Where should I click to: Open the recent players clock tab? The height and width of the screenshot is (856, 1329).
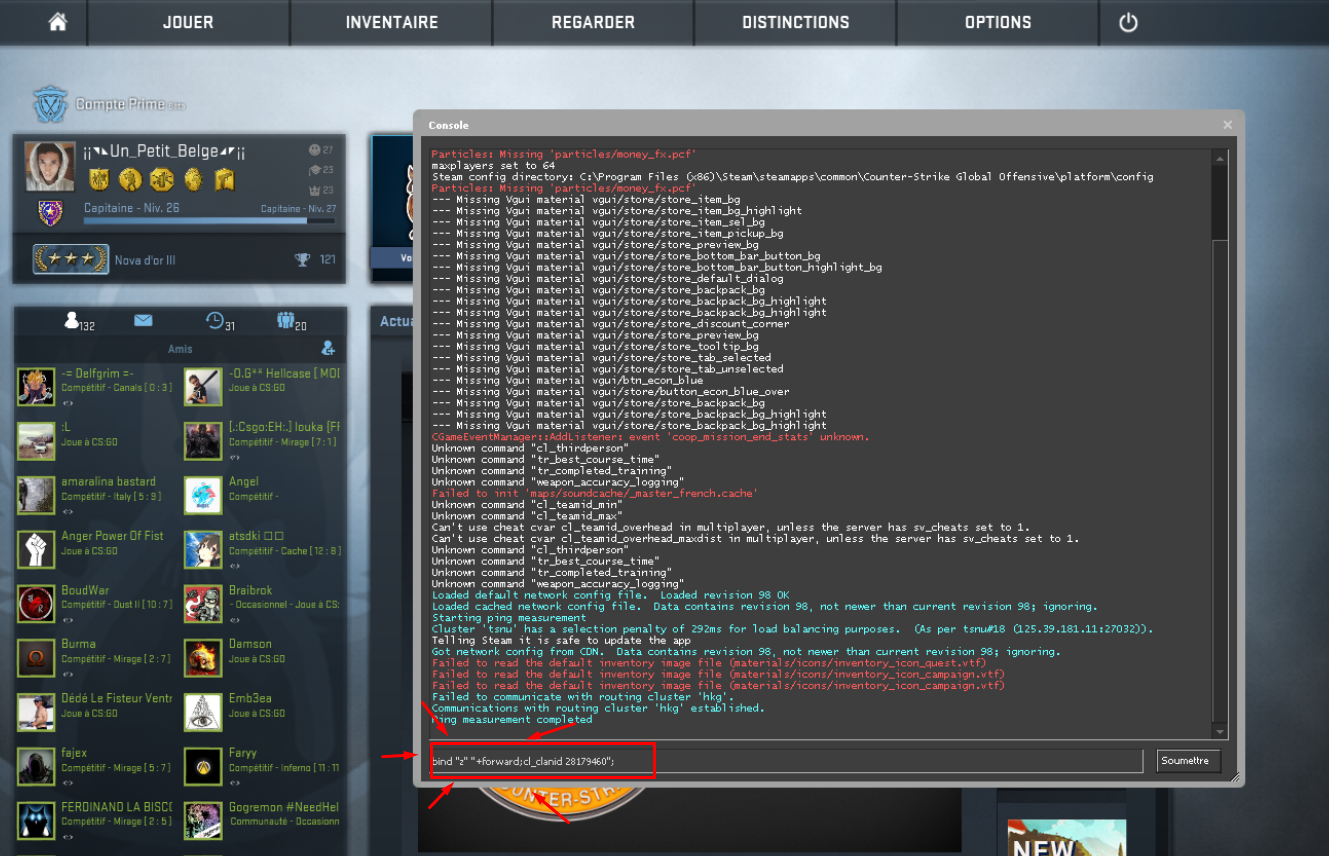click(220, 321)
